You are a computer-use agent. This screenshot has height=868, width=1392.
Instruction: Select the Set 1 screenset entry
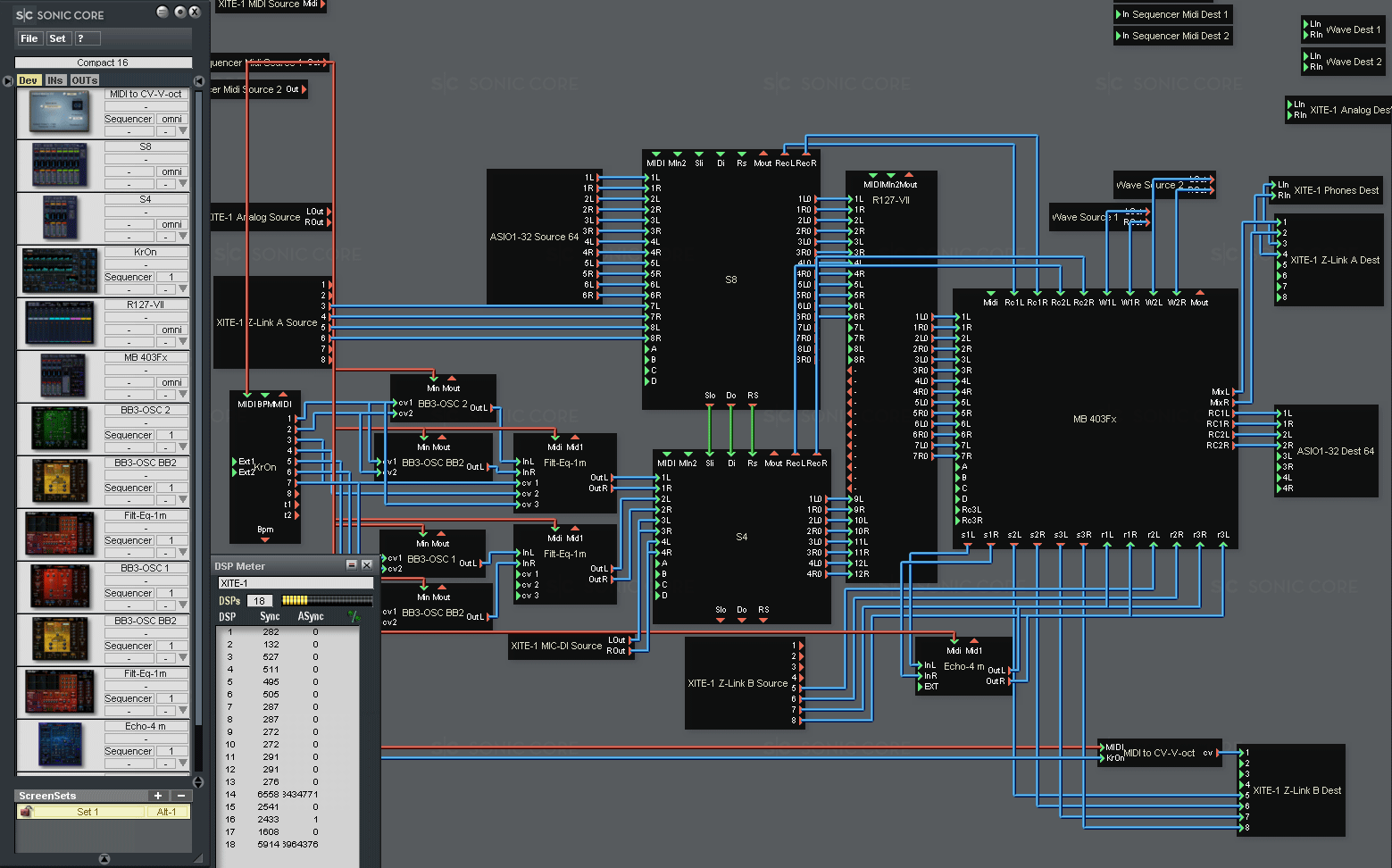pyautogui.click(x=88, y=812)
